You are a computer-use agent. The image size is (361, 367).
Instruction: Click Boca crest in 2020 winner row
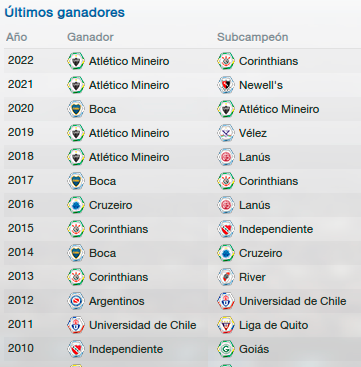pyautogui.click(x=76, y=109)
